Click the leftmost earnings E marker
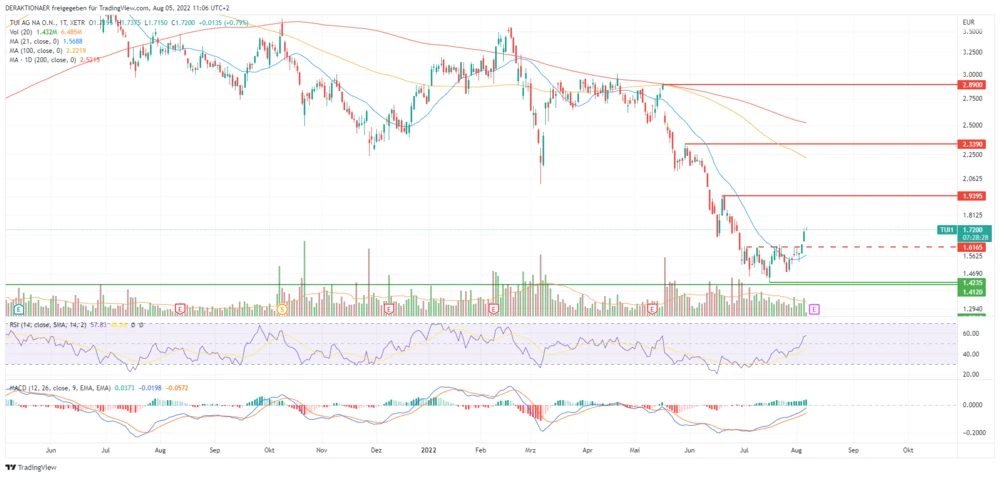This screenshot has height=477, width=1000. pyautogui.click(x=19, y=309)
